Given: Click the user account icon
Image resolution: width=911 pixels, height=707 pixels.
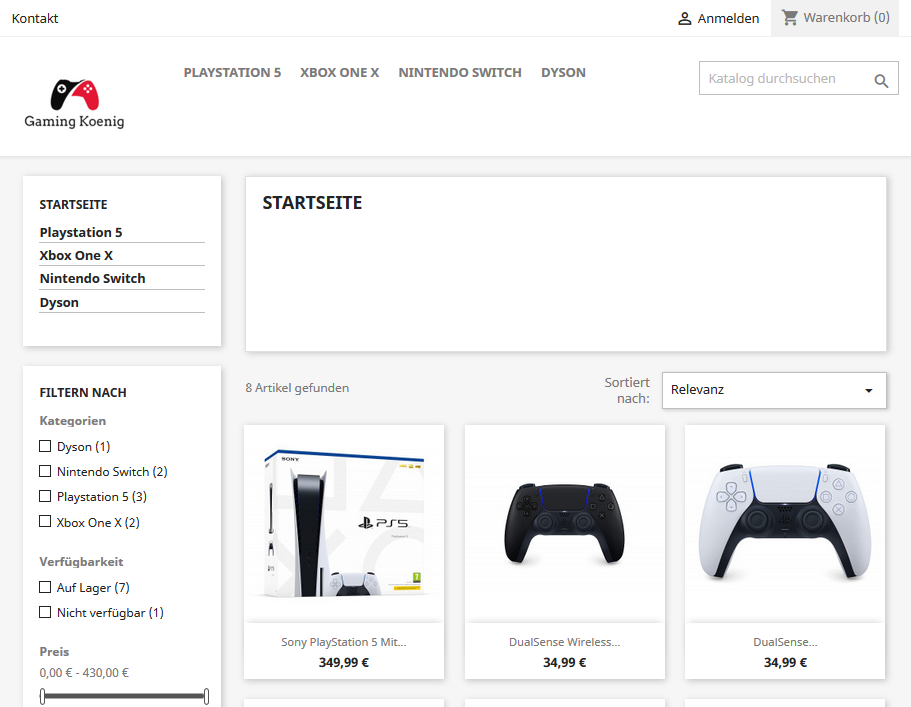Looking at the screenshot, I should 685,19.
